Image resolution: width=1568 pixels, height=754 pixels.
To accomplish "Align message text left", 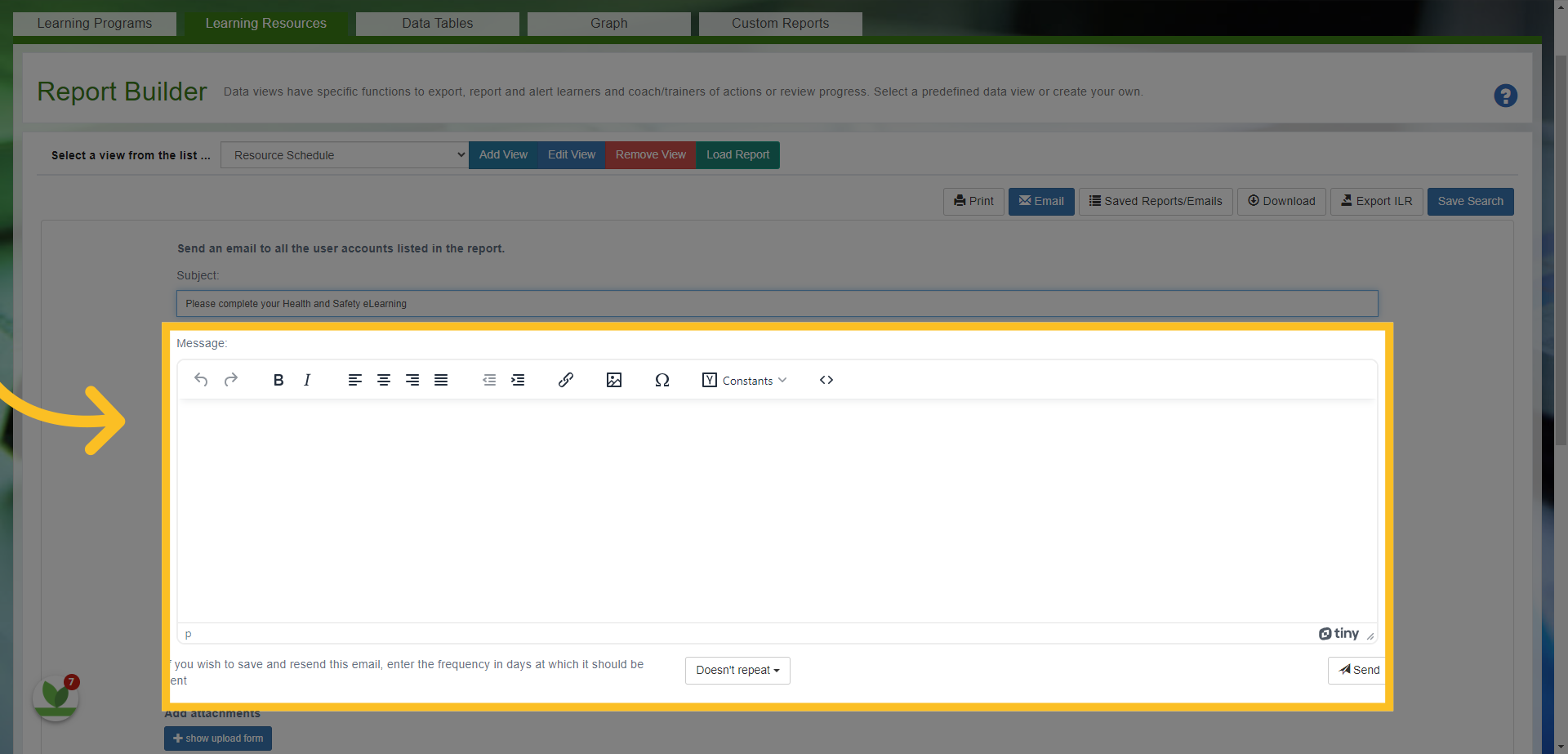I will (x=354, y=380).
